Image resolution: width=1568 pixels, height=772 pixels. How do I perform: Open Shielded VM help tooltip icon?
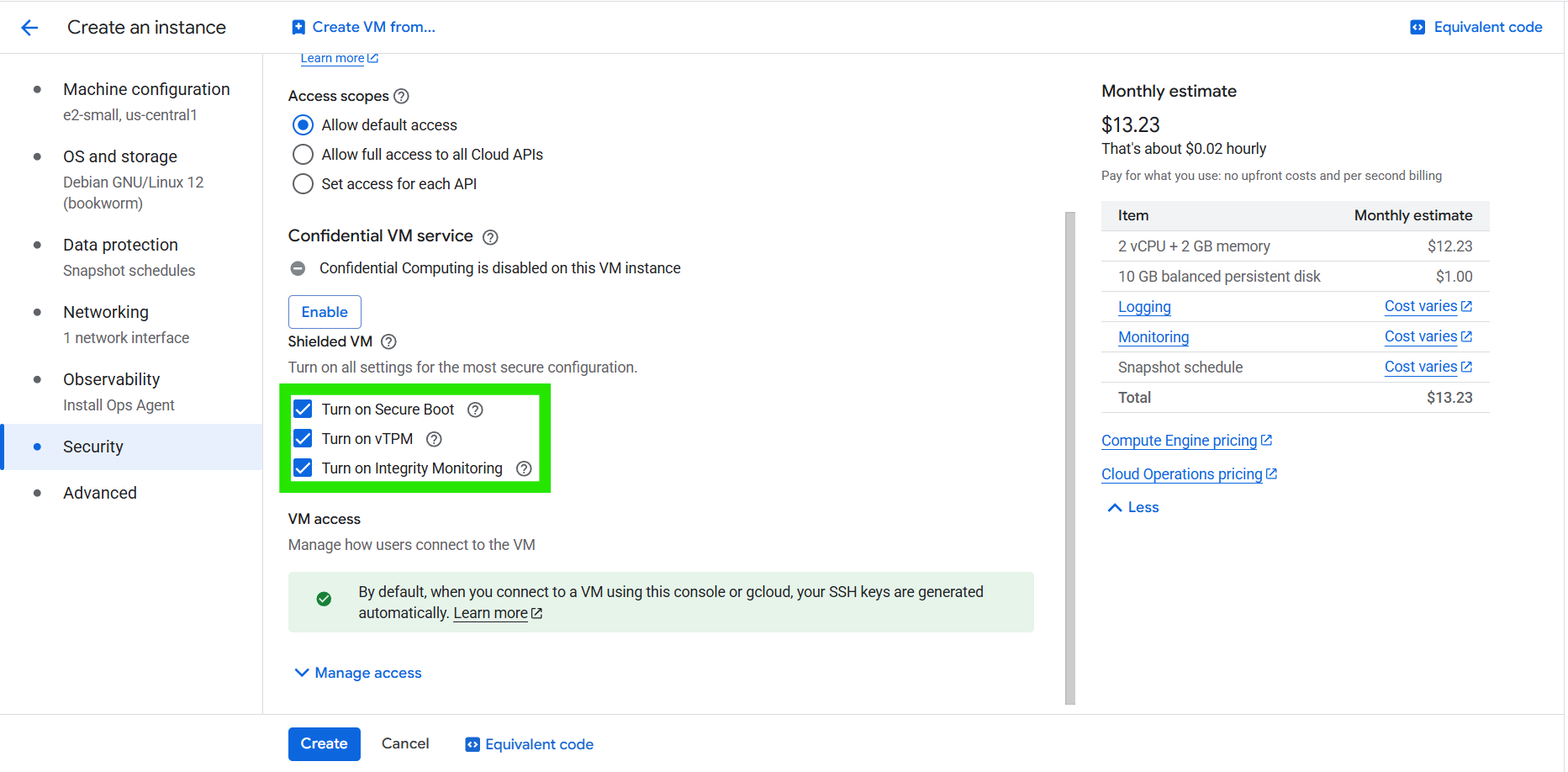[x=388, y=341]
